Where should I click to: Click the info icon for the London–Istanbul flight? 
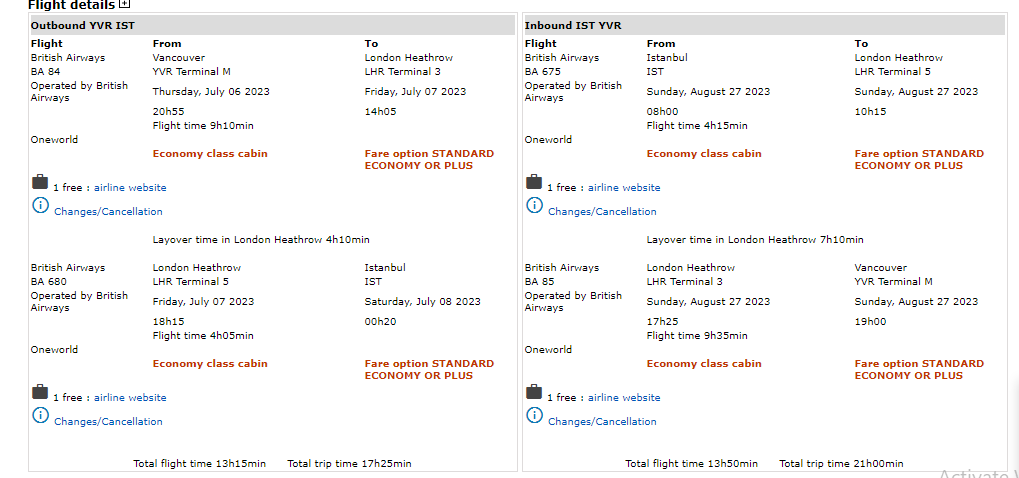click(x=40, y=415)
